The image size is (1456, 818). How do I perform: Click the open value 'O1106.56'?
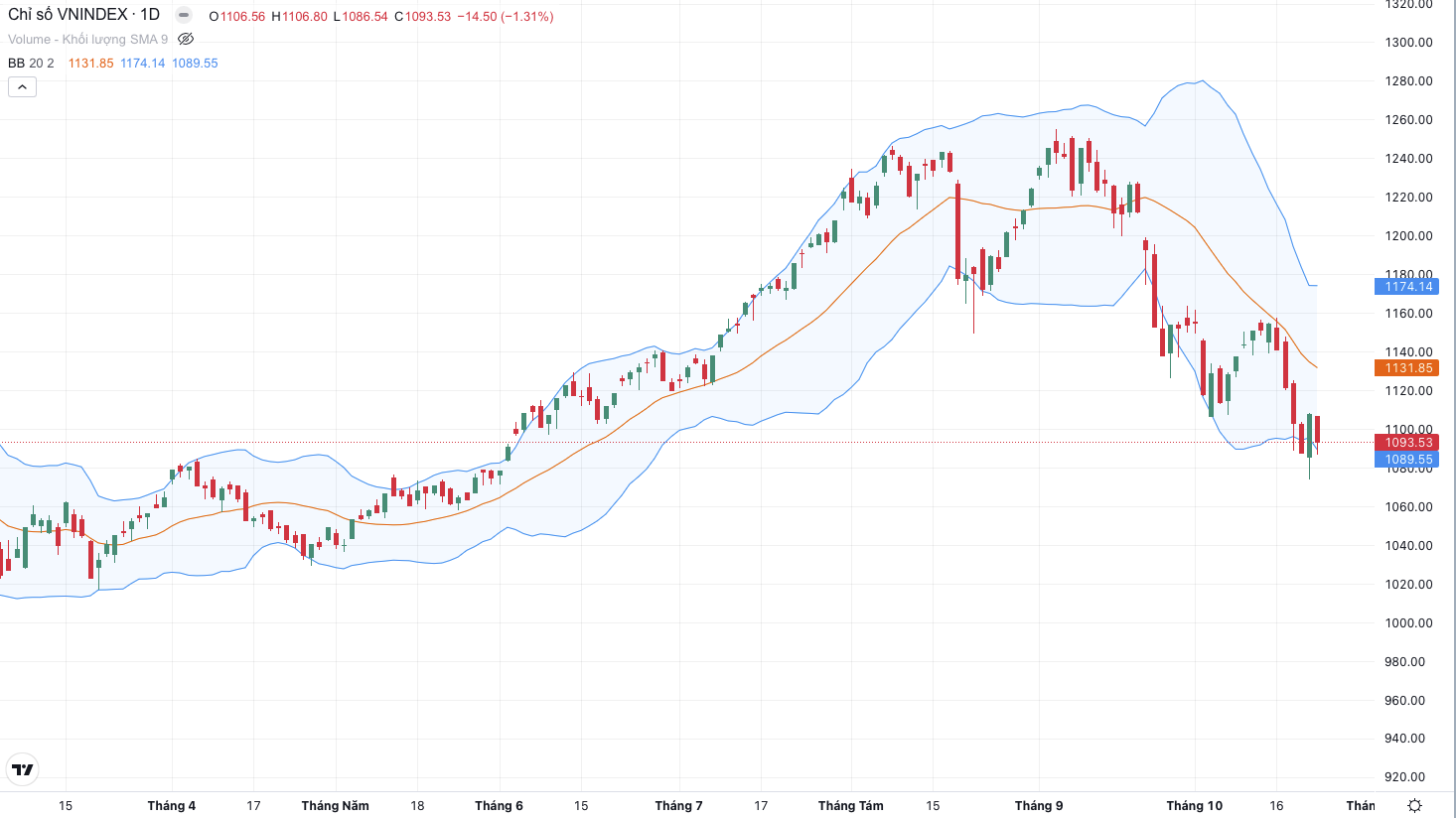[237, 17]
